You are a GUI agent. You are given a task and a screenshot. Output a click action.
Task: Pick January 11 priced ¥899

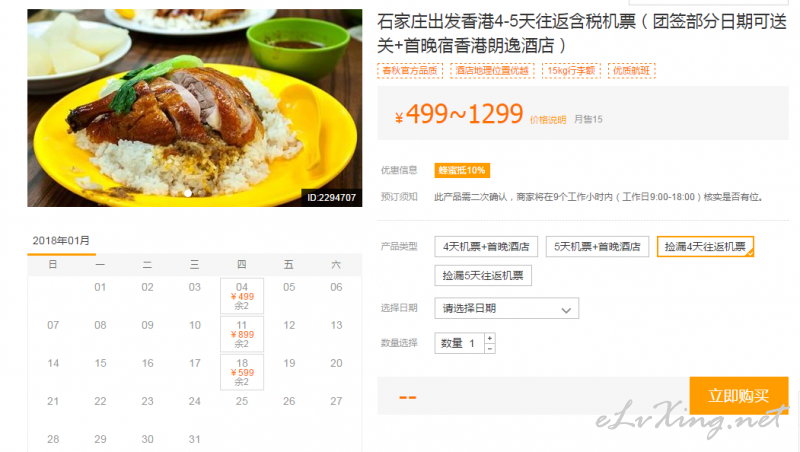point(242,334)
